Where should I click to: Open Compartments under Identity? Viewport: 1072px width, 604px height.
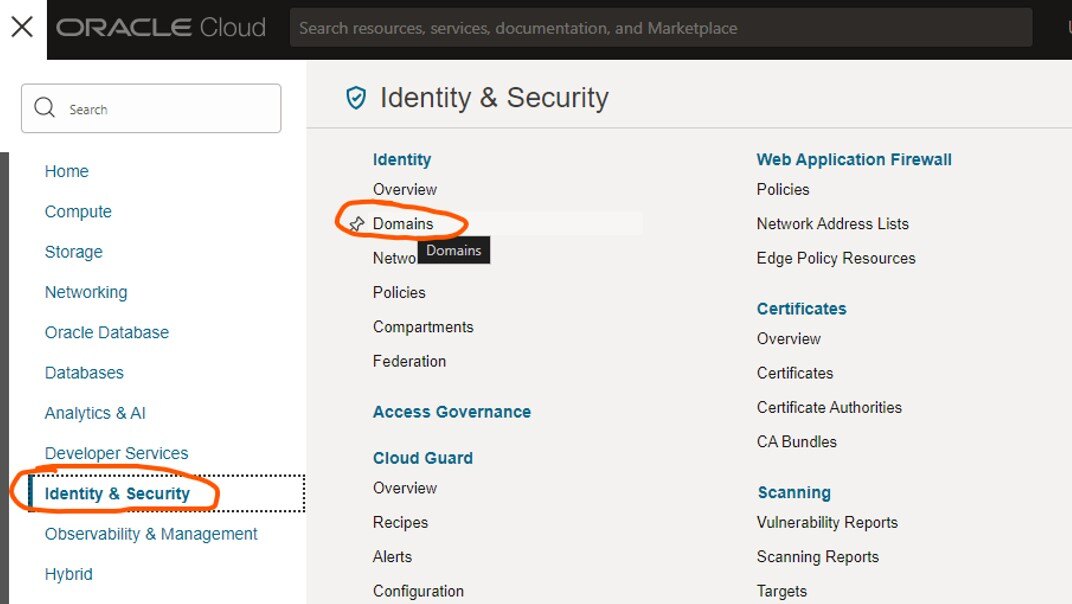click(x=423, y=327)
